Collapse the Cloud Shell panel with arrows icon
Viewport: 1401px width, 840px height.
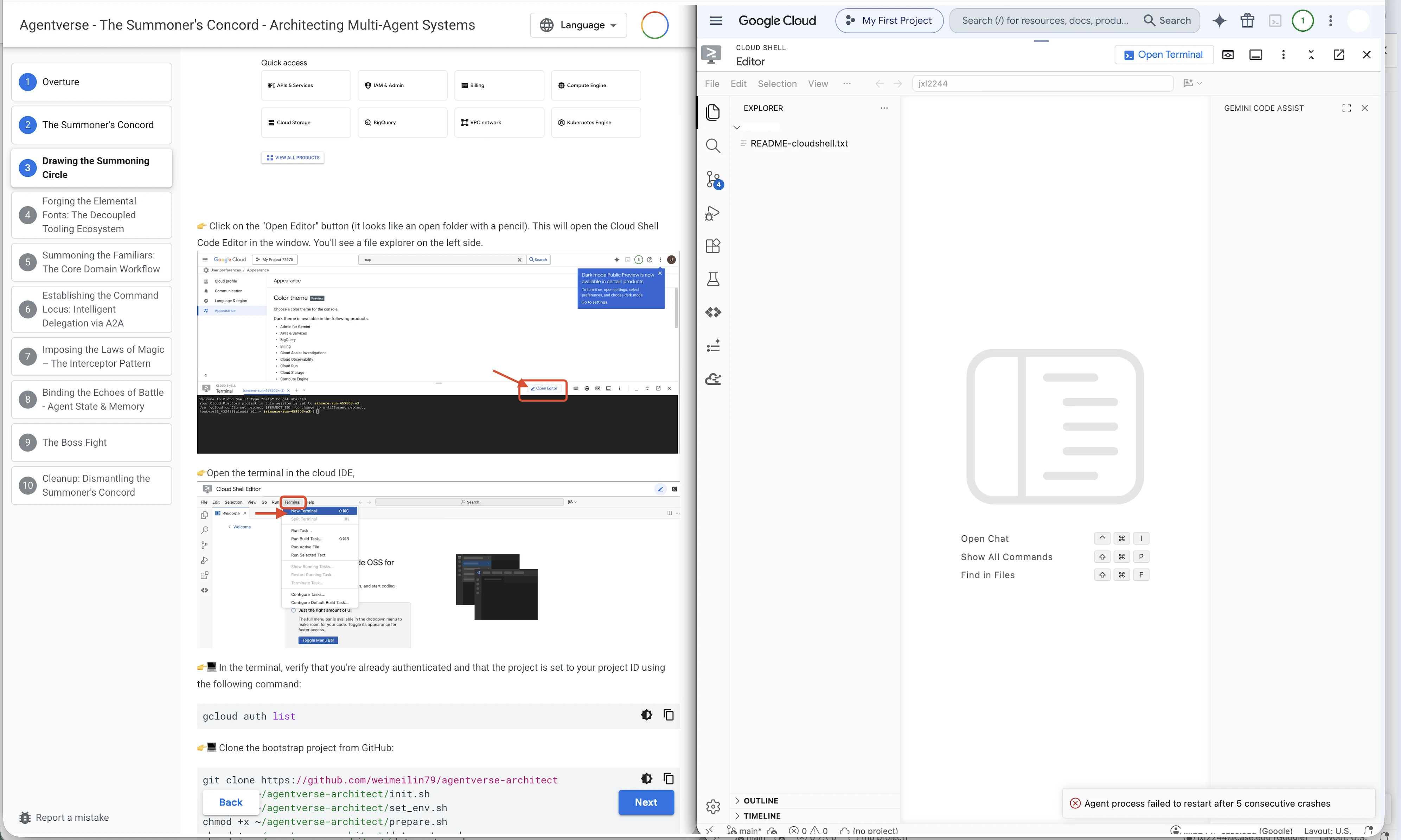(x=1311, y=54)
